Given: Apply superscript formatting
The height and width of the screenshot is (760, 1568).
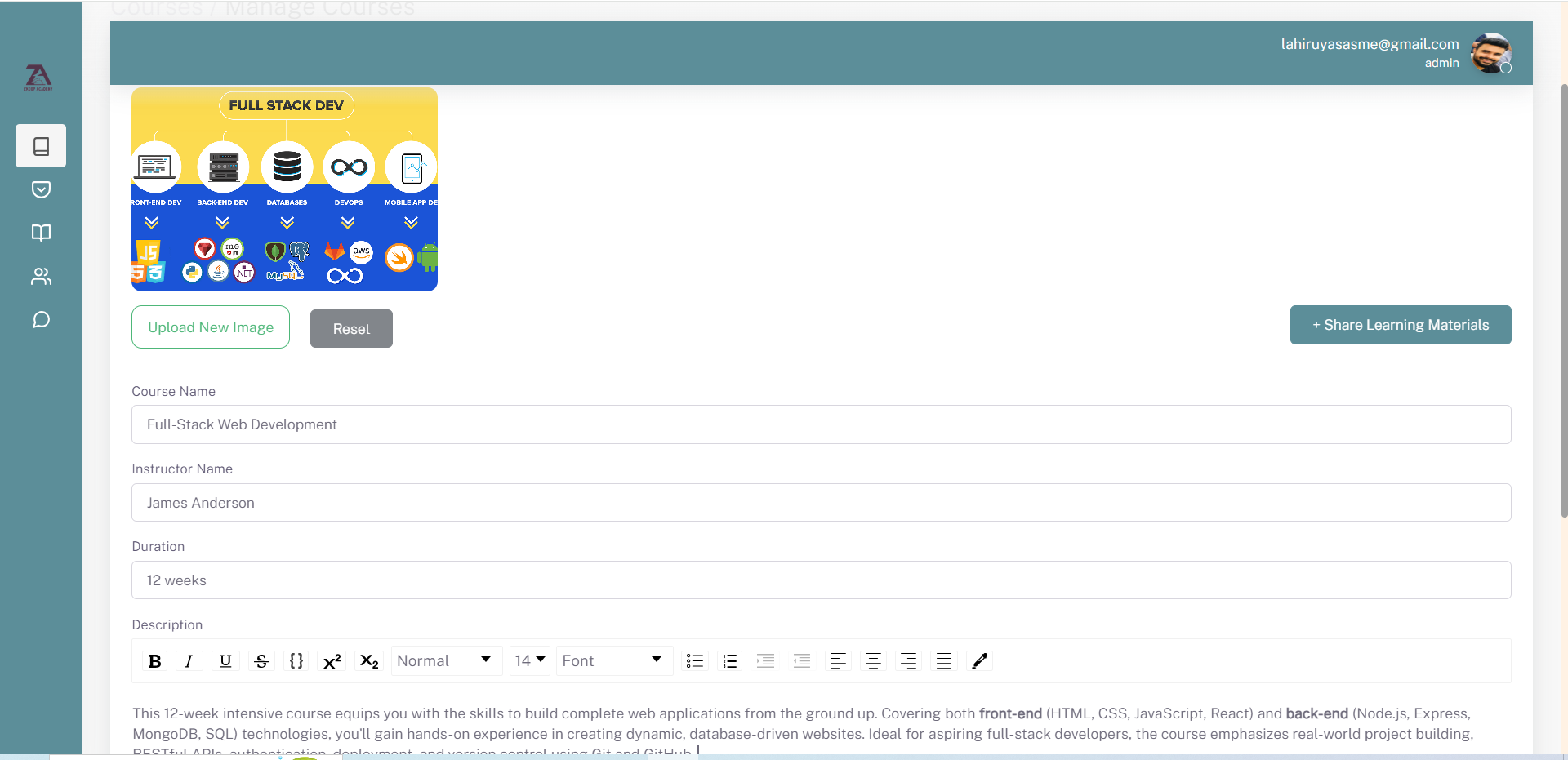Looking at the screenshot, I should click(x=332, y=661).
